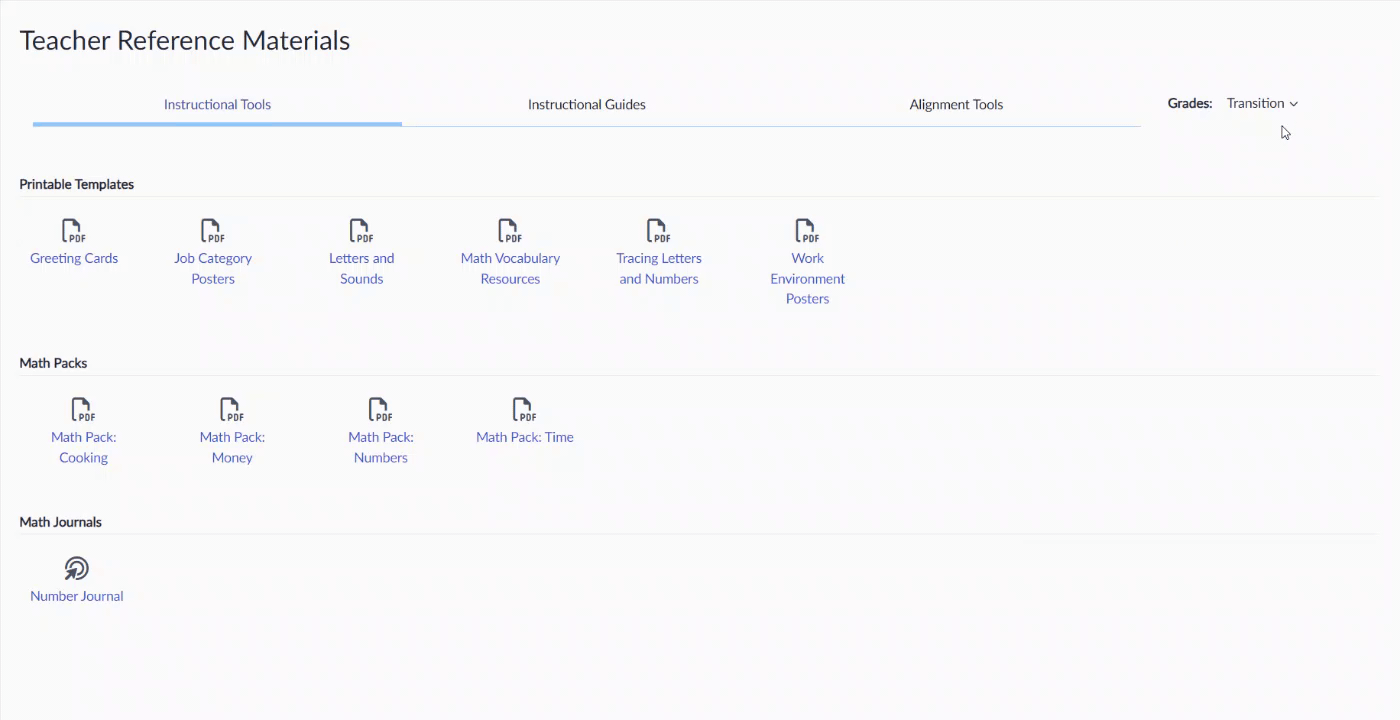The image size is (1400, 720).
Task: Click the Printable Templates section heading
Action: [77, 184]
